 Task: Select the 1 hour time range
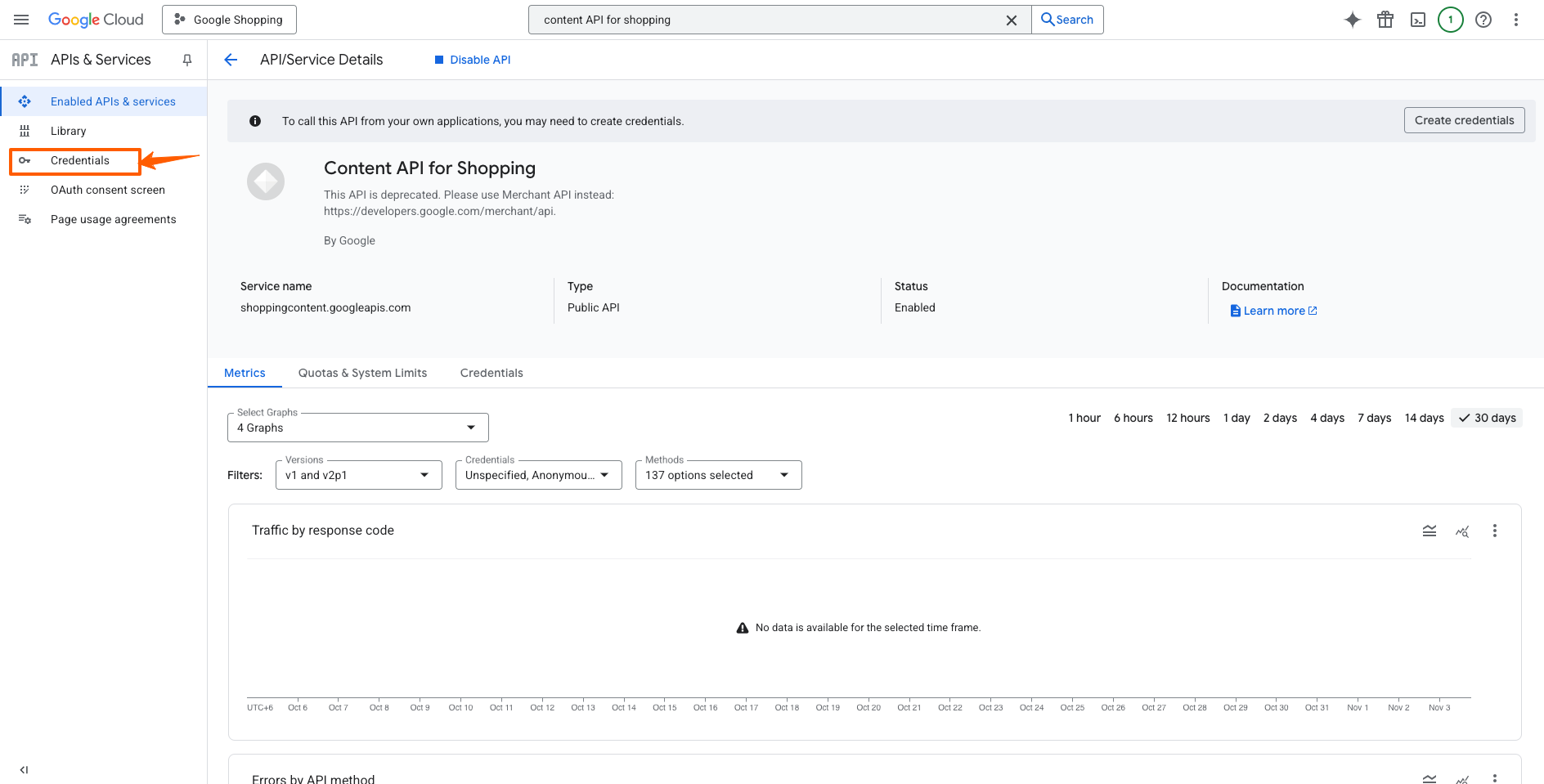[1084, 418]
